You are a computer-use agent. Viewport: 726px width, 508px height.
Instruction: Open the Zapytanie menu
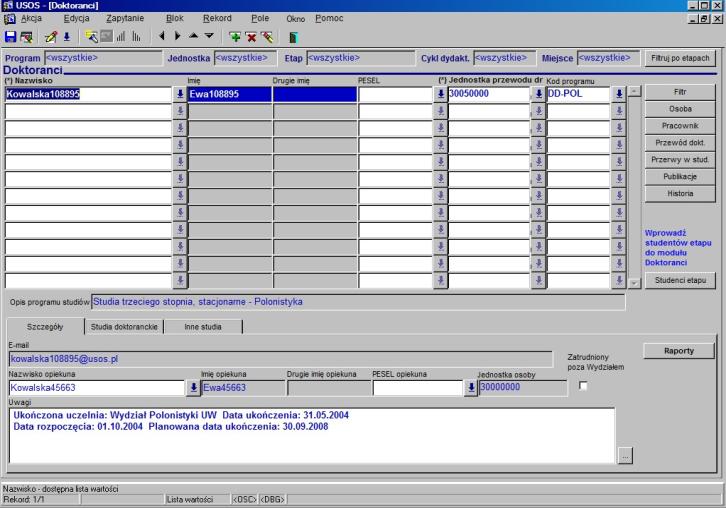tap(125, 19)
